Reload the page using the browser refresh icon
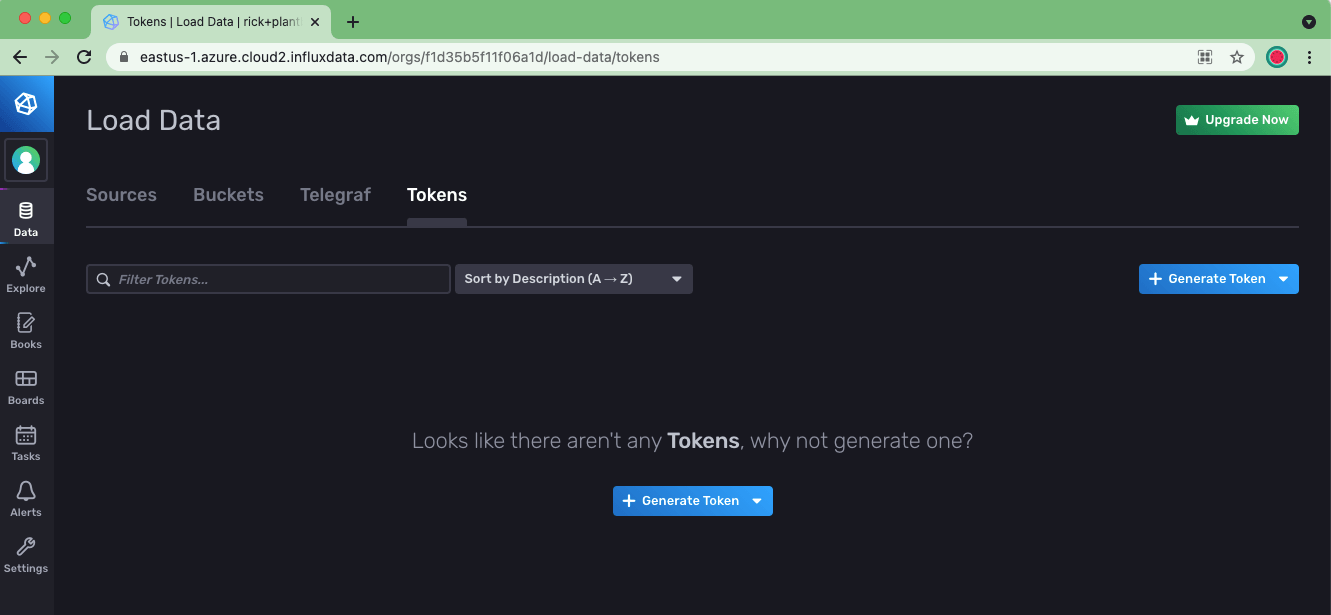The width and height of the screenshot is (1331, 615). pyautogui.click(x=84, y=57)
